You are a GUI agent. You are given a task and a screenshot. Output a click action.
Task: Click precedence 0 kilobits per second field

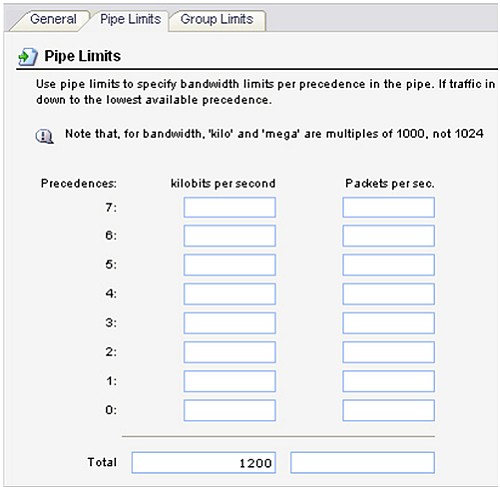(230, 410)
